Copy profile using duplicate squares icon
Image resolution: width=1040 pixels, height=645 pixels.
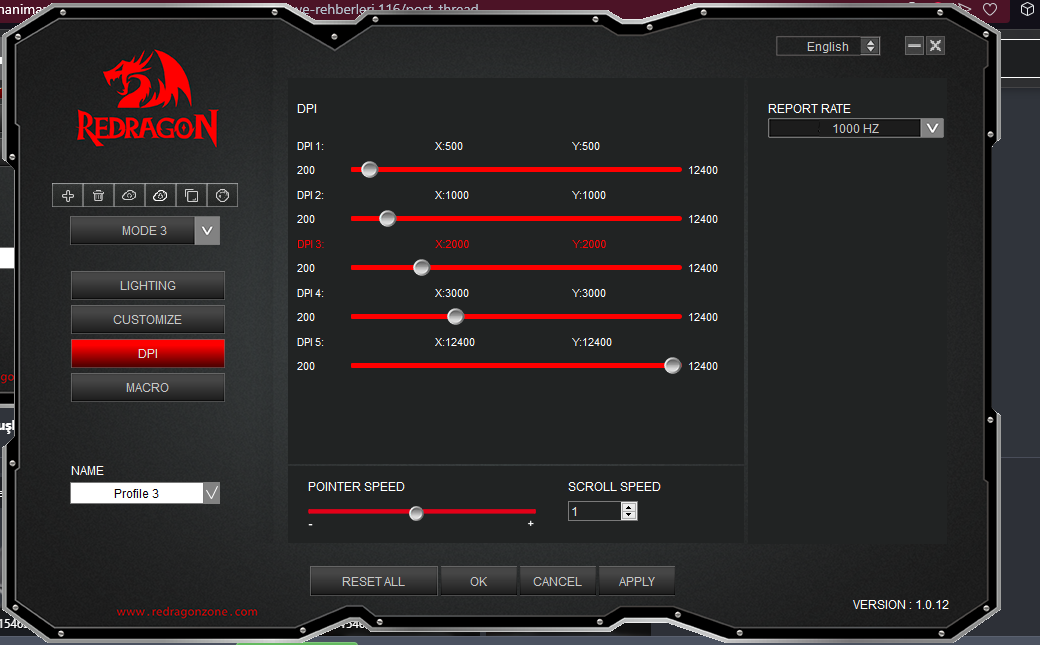point(192,195)
